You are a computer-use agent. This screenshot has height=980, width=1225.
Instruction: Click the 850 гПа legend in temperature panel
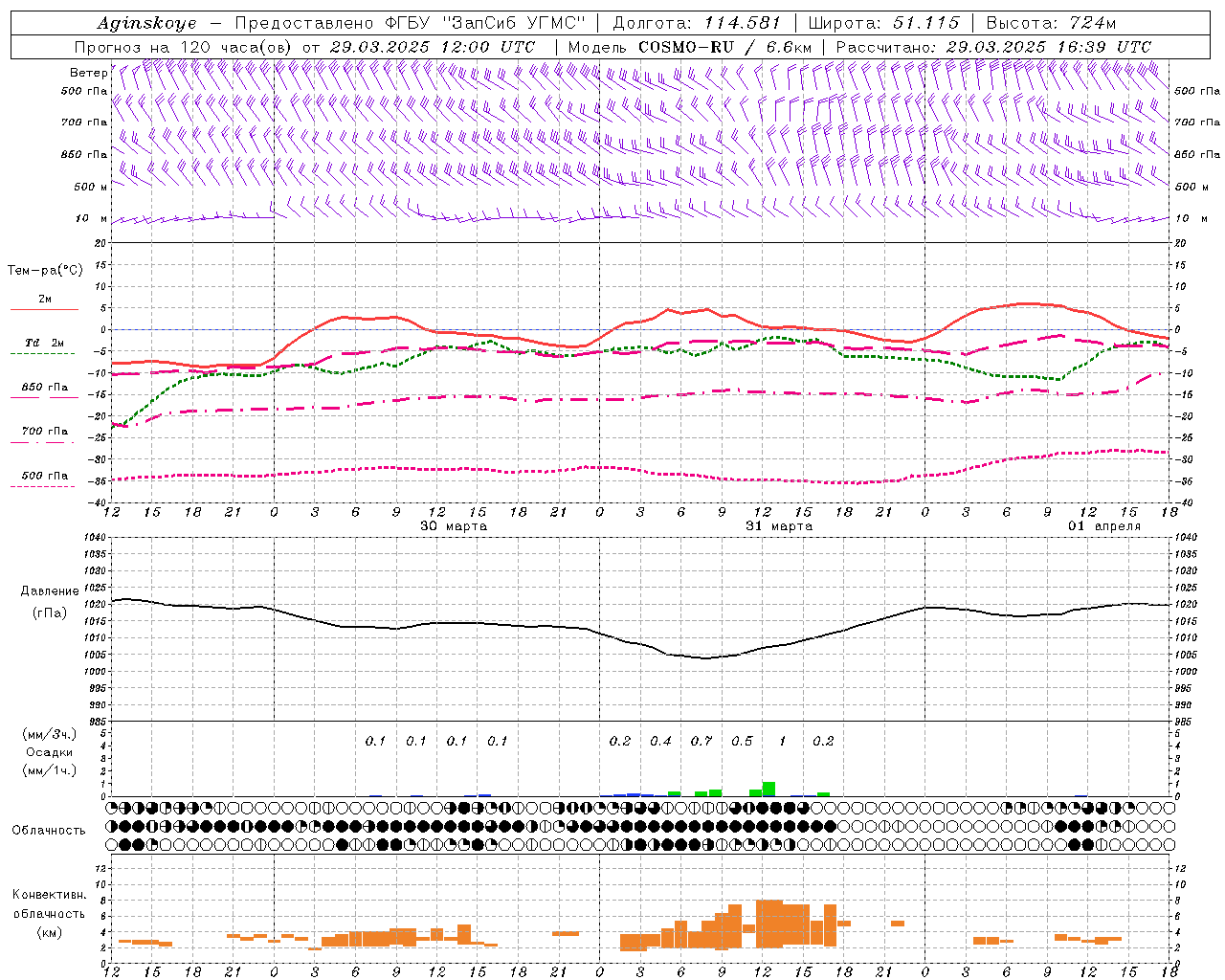[x=44, y=390]
